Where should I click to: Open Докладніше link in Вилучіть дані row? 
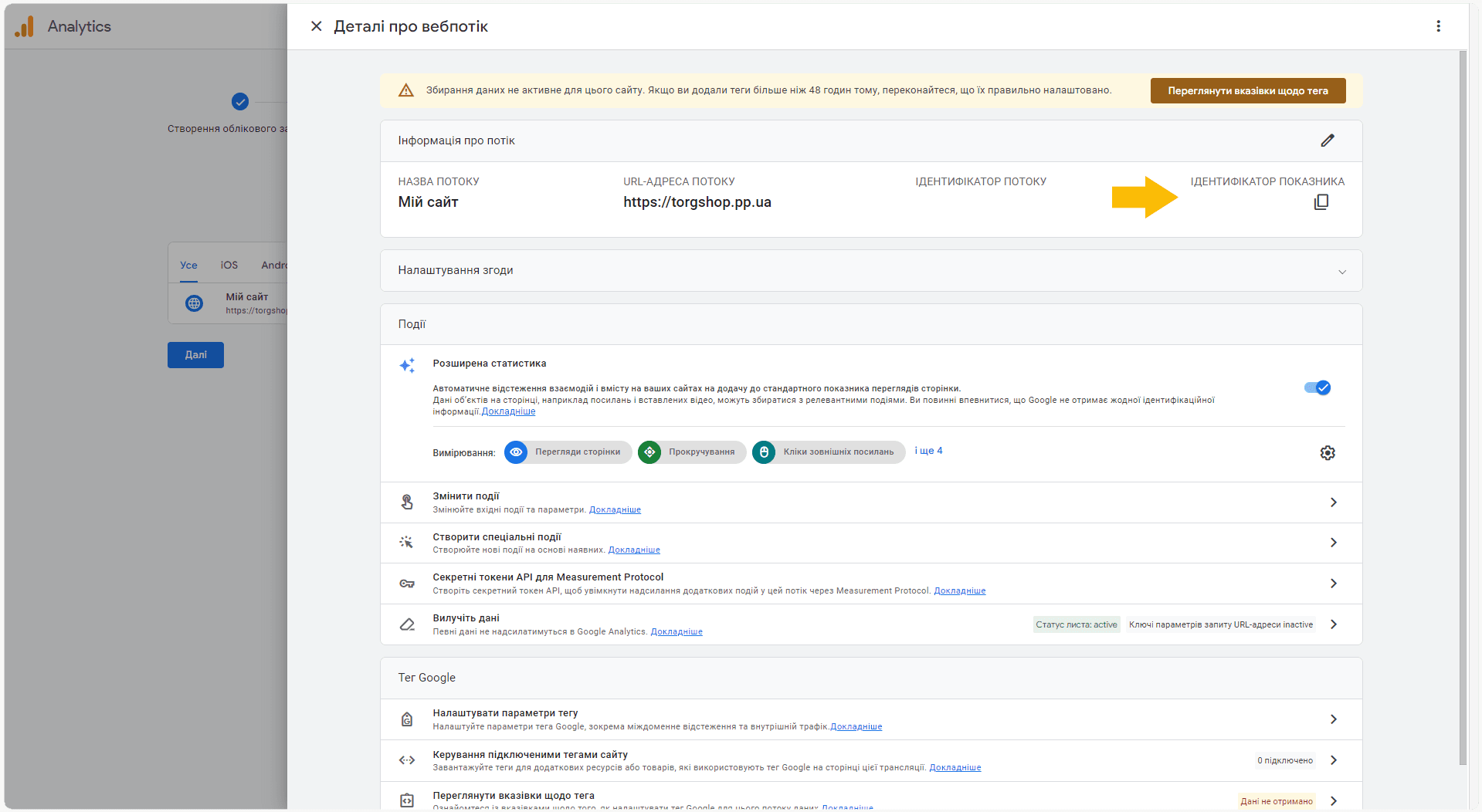[x=677, y=631]
